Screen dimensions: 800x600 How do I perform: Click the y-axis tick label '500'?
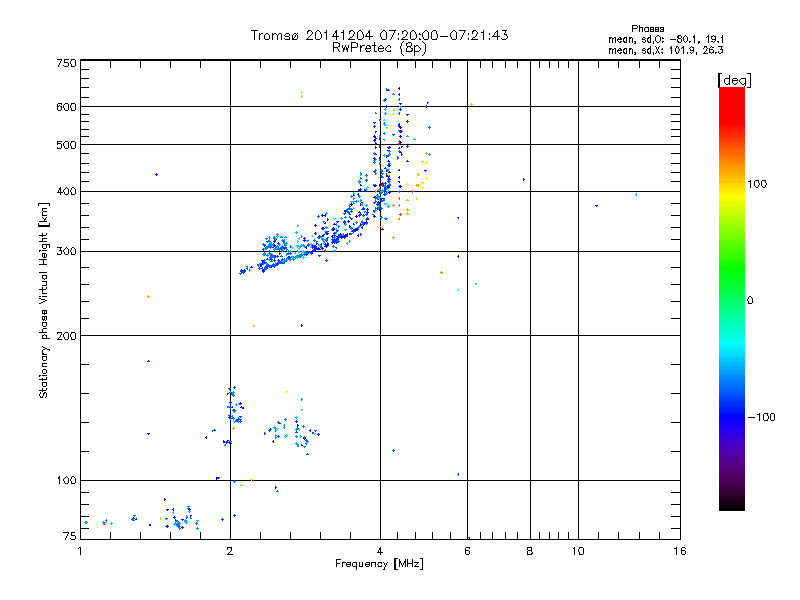tap(66, 145)
